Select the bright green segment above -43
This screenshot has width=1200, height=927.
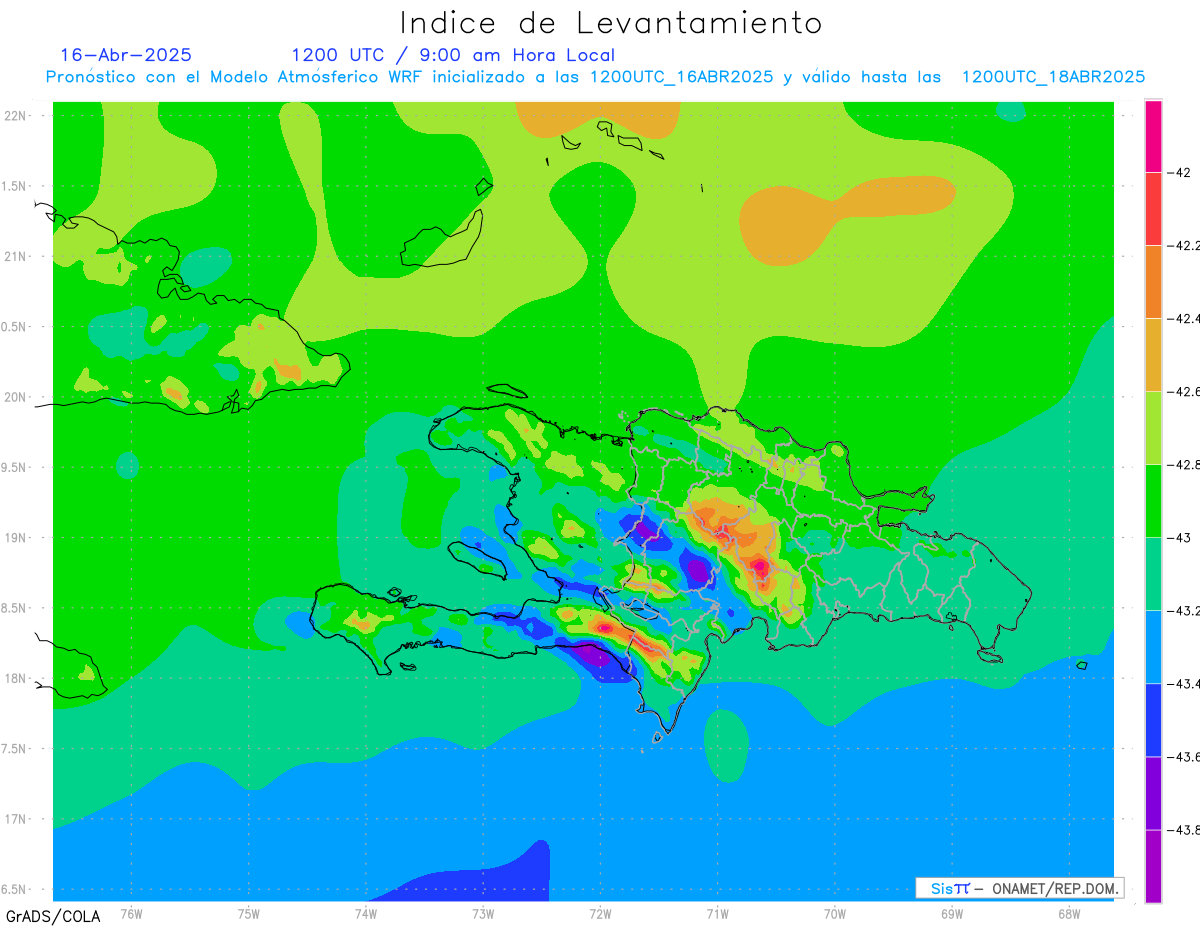coord(1153,500)
